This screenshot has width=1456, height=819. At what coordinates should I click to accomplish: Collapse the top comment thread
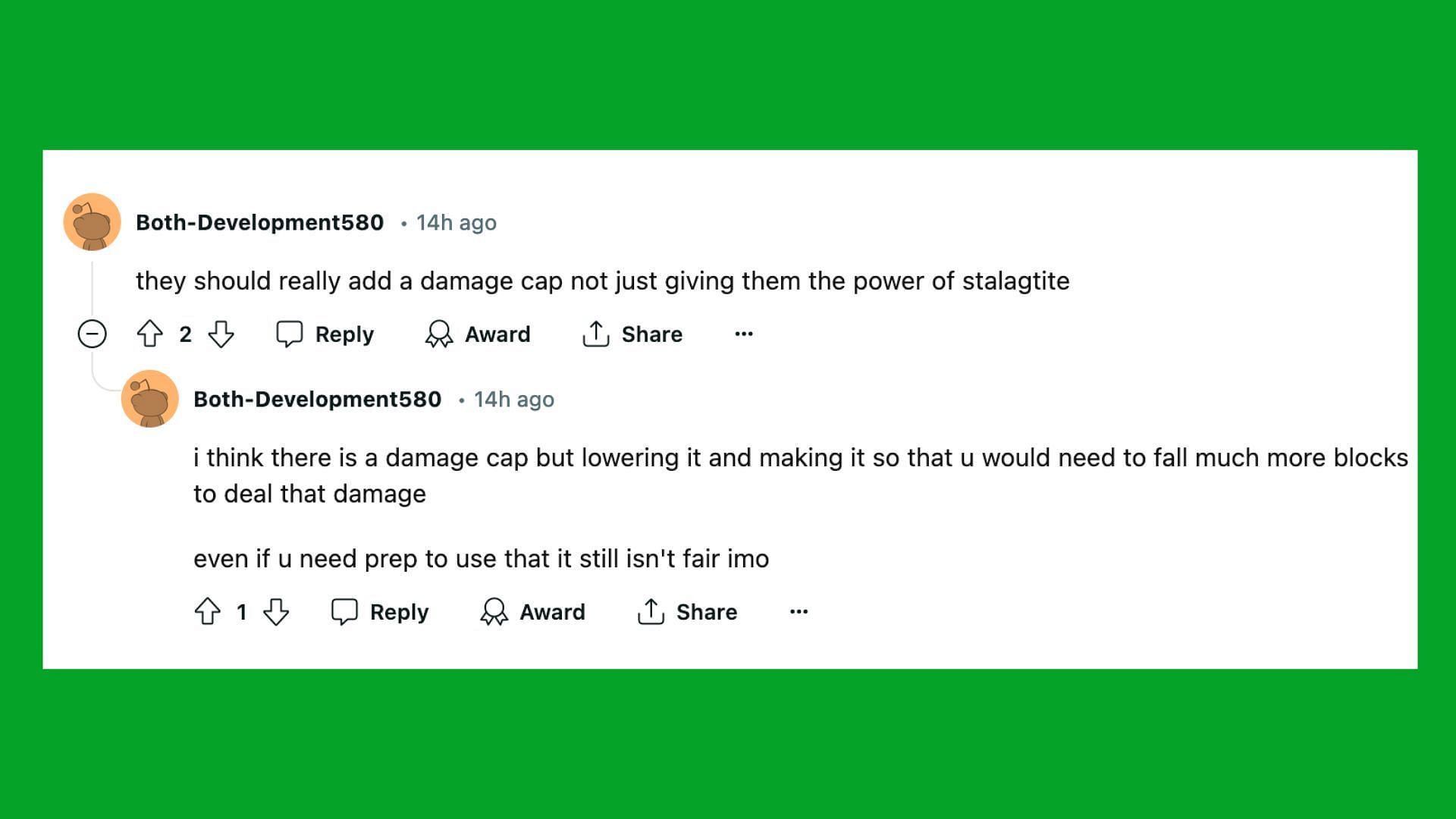(x=92, y=334)
